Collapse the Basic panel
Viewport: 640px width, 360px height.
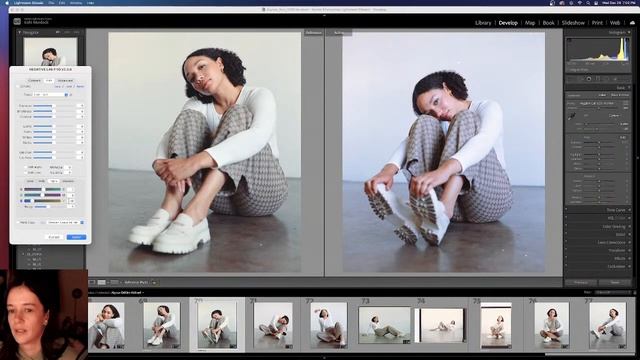629,87
